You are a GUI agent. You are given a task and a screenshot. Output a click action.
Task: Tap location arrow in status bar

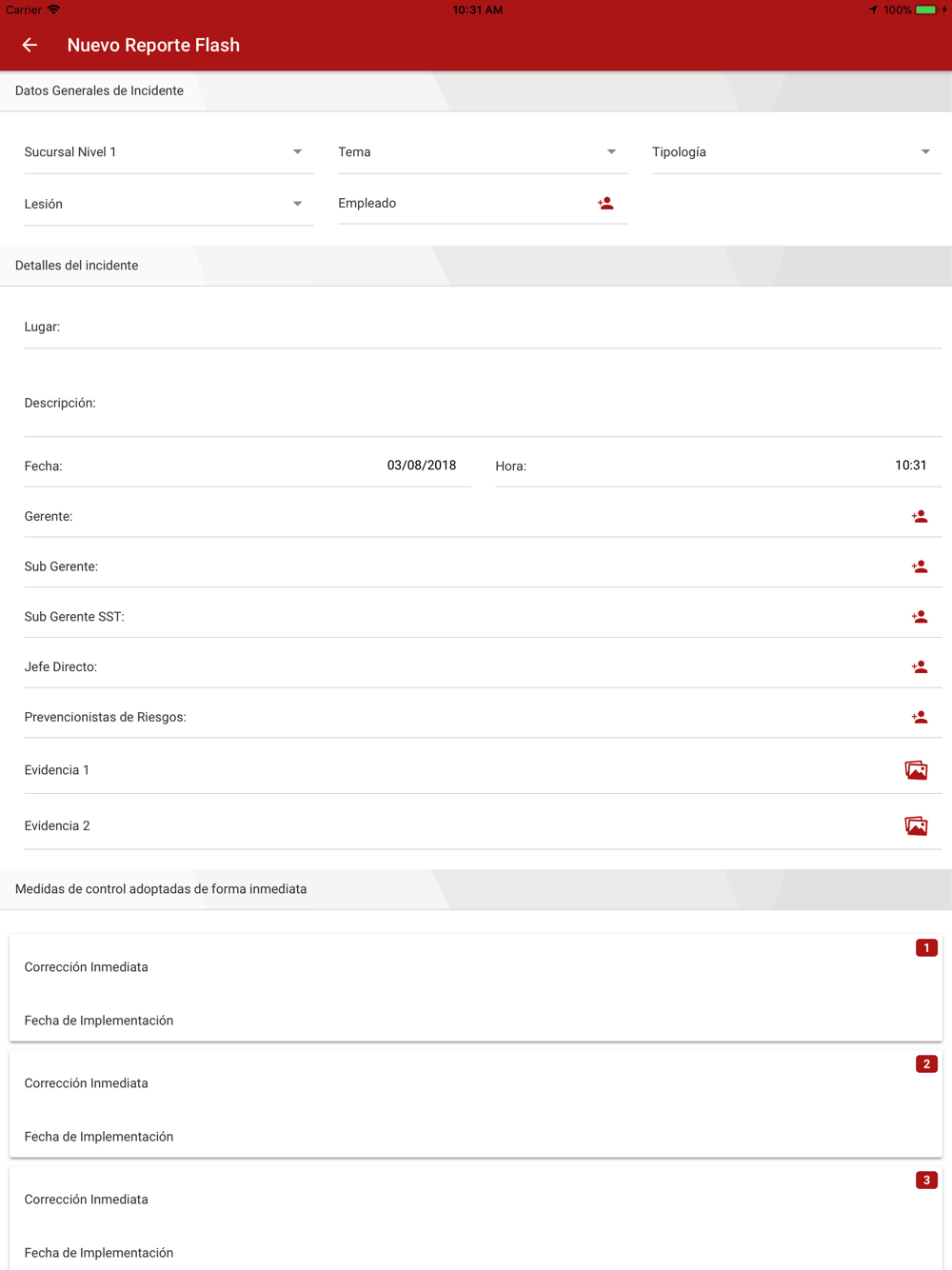click(x=873, y=10)
